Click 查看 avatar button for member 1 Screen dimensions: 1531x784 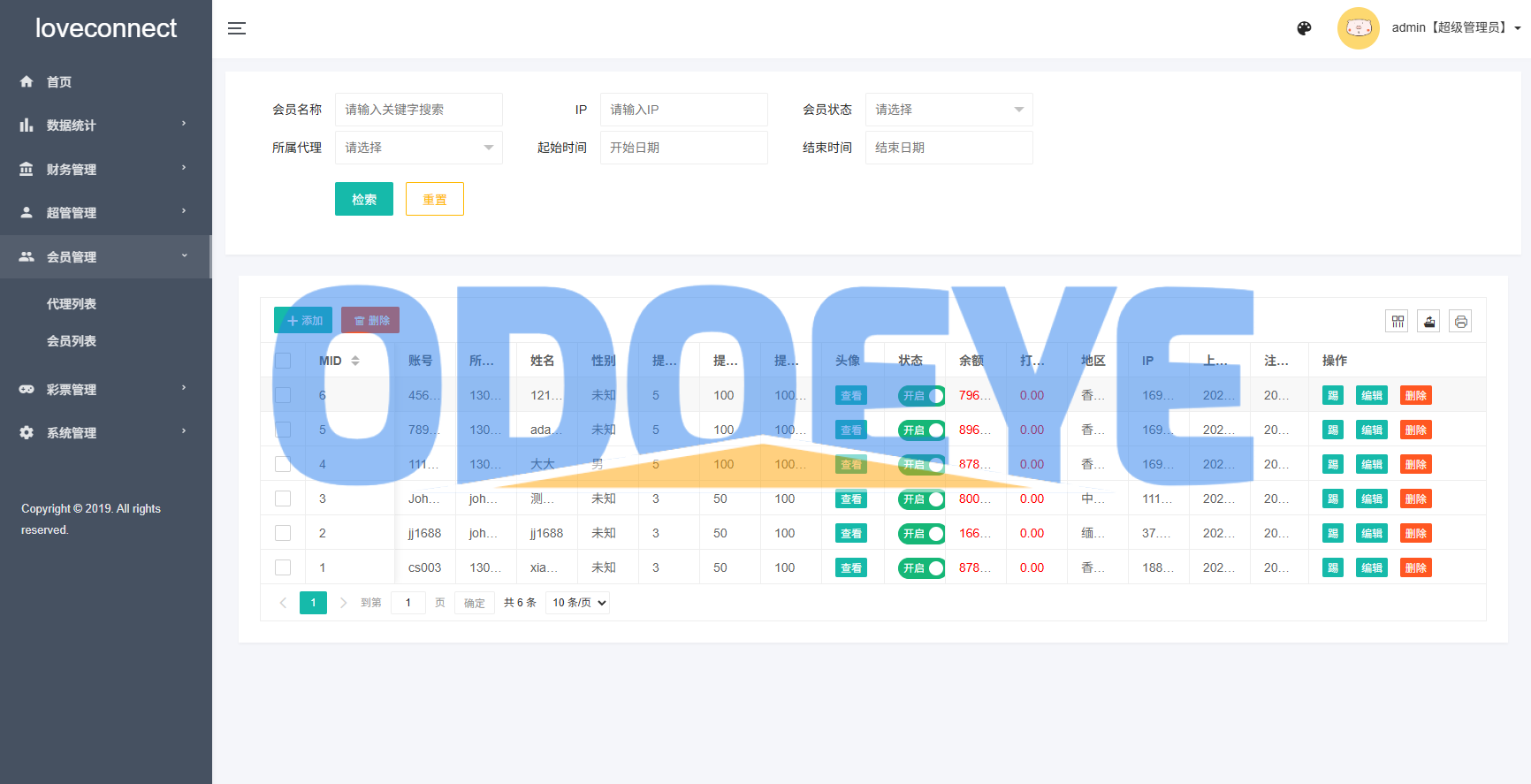coord(851,568)
